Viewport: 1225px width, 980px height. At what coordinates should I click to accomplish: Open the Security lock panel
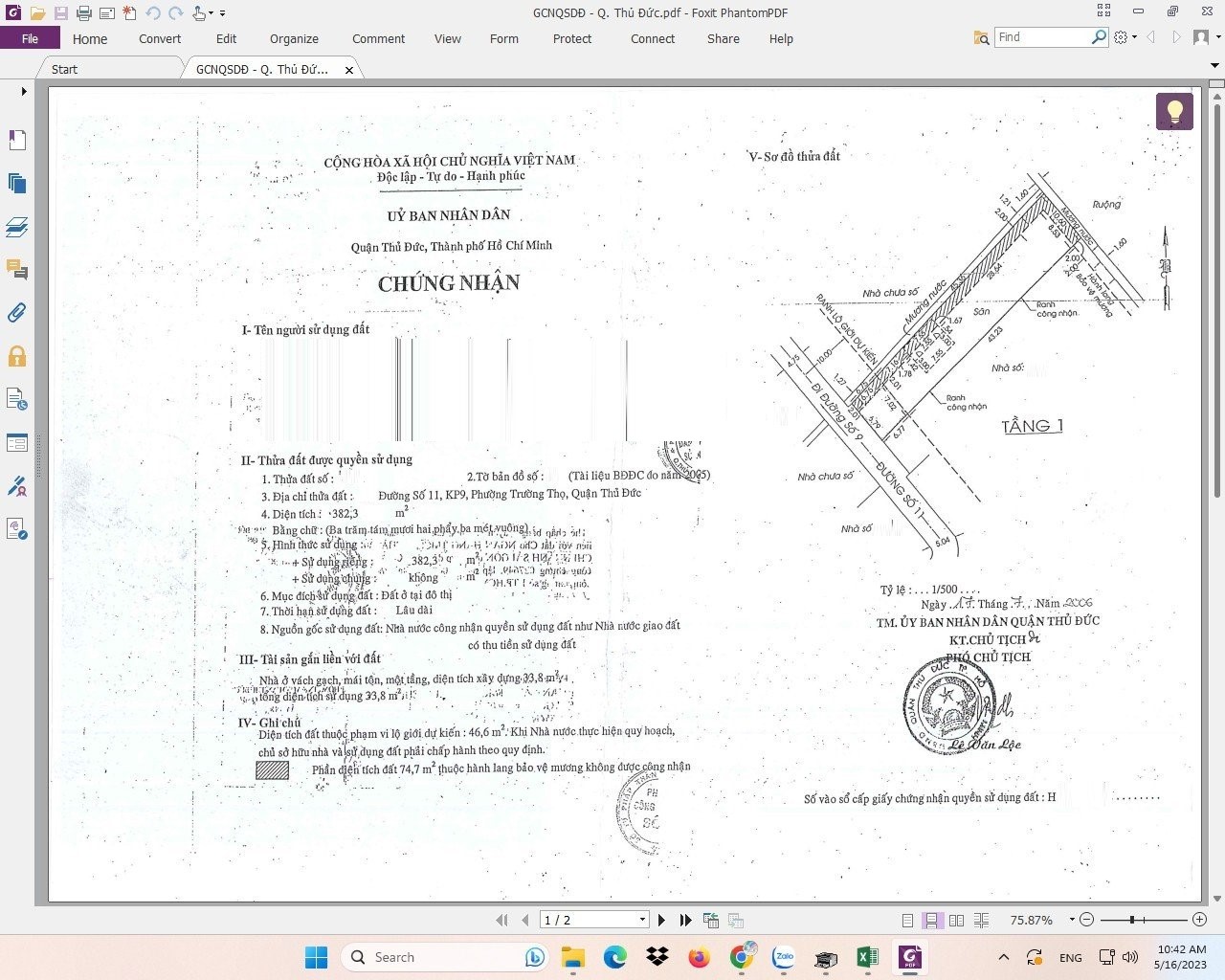16,357
